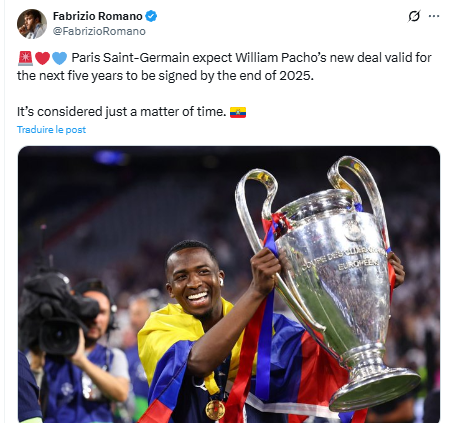Click the Ecuador flag emoji
This screenshot has height=423, width=449.
coord(238,112)
